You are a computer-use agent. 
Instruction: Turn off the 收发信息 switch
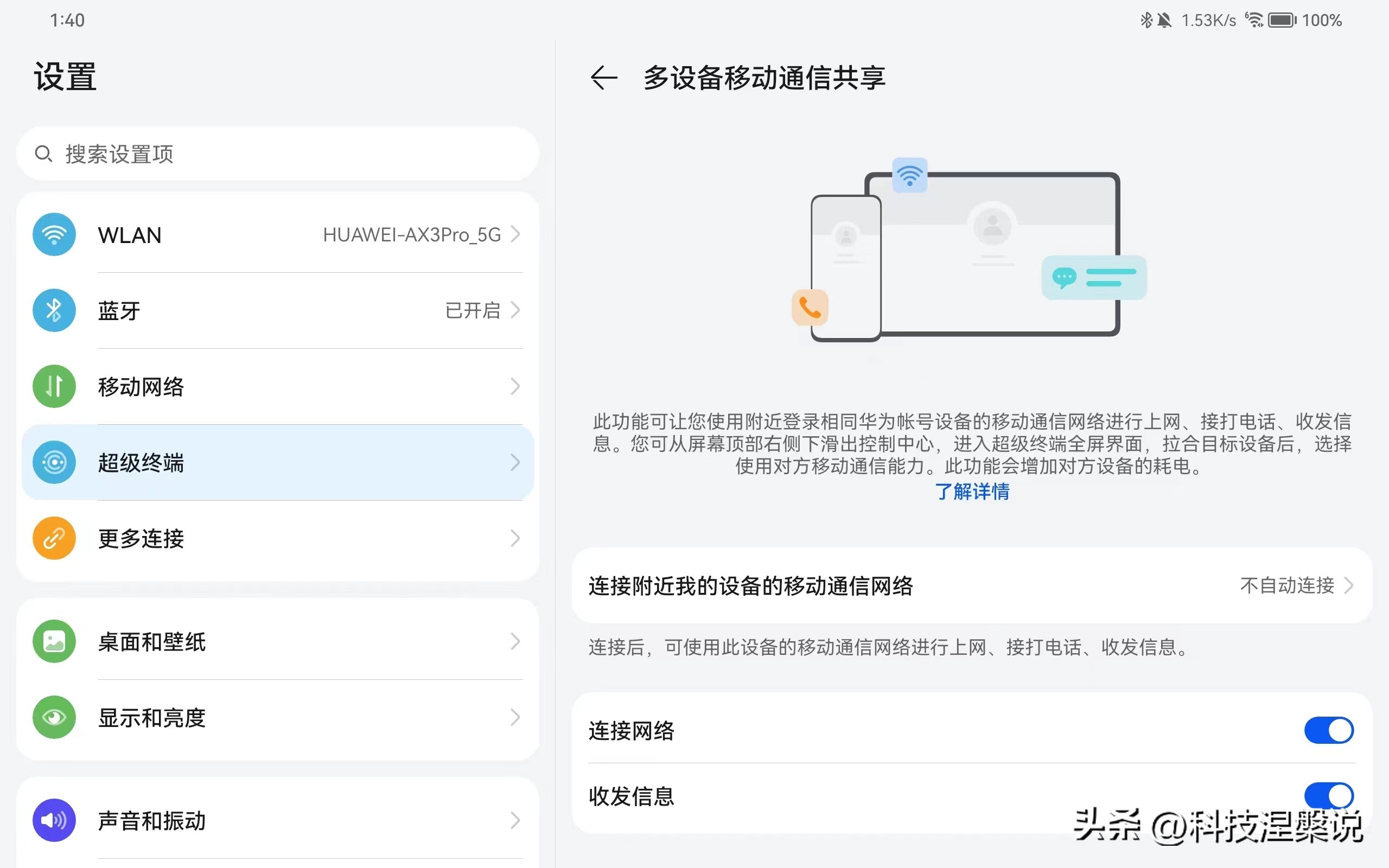[x=1329, y=796]
